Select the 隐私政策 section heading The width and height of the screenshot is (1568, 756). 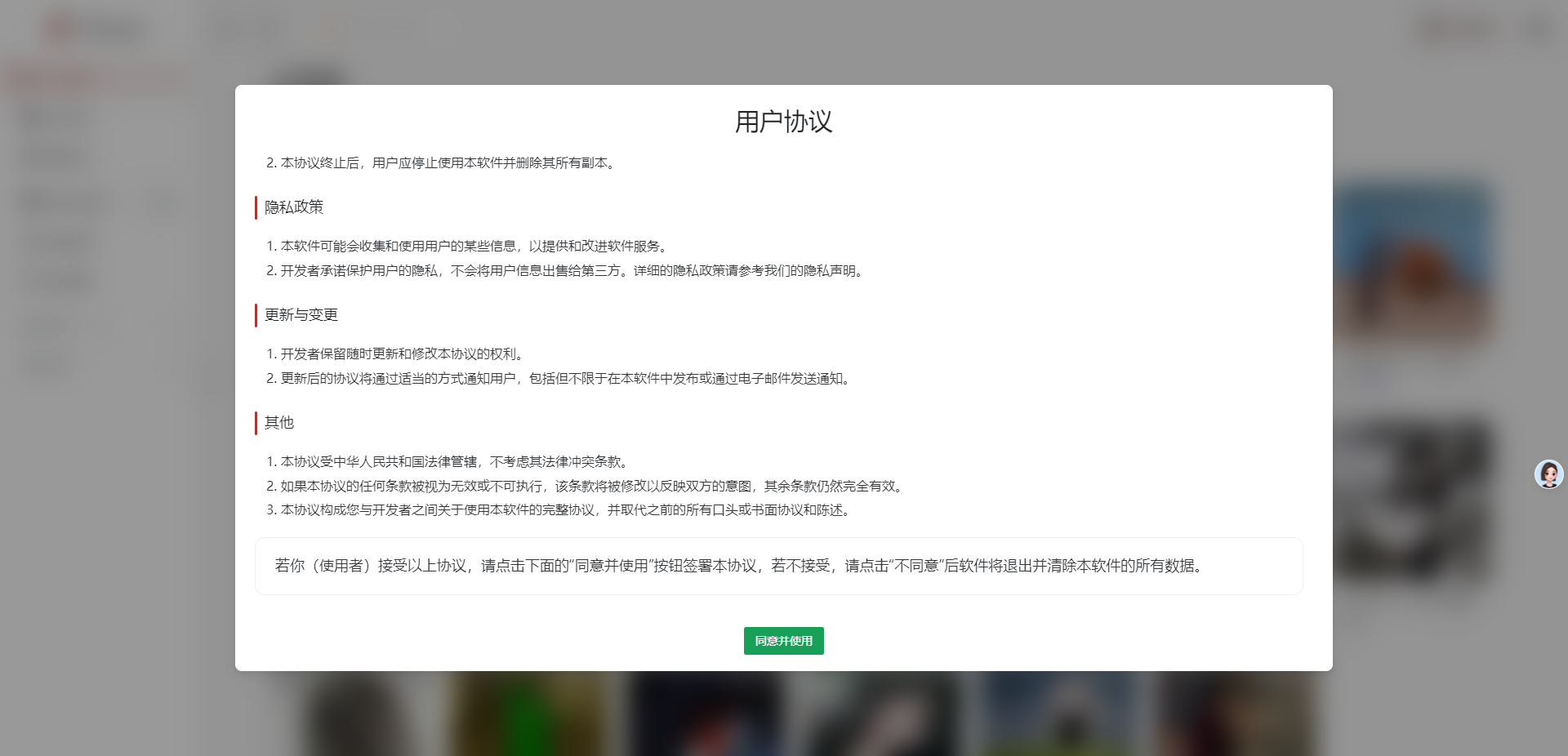(294, 207)
